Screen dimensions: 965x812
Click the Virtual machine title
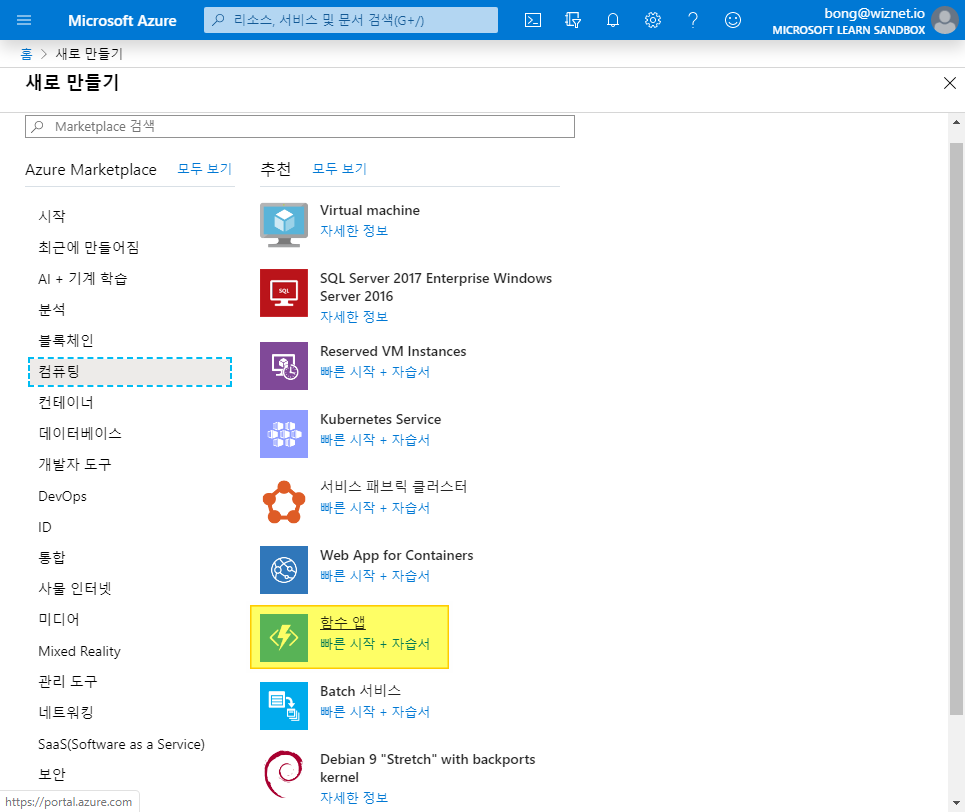(x=370, y=211)
